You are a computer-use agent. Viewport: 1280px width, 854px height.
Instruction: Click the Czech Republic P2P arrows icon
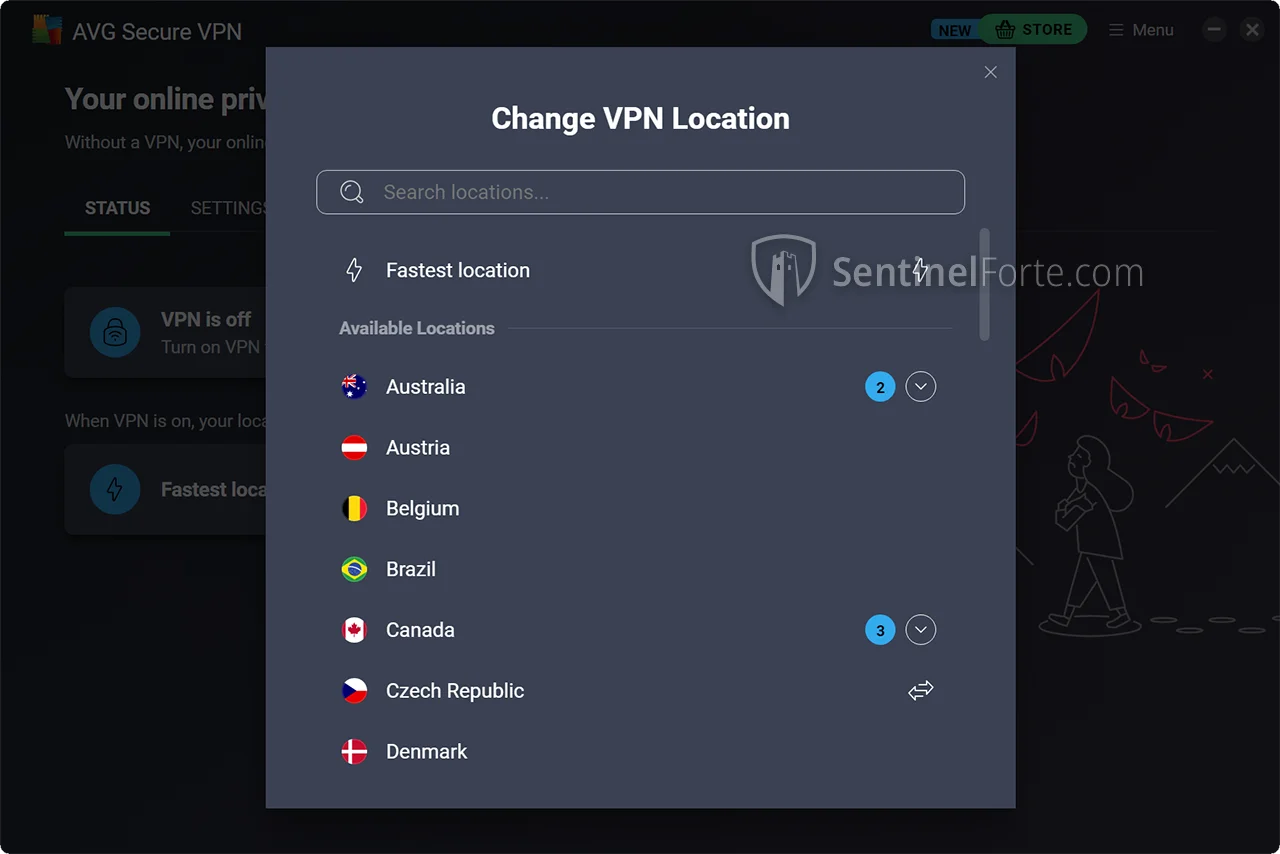coord(920,690)
